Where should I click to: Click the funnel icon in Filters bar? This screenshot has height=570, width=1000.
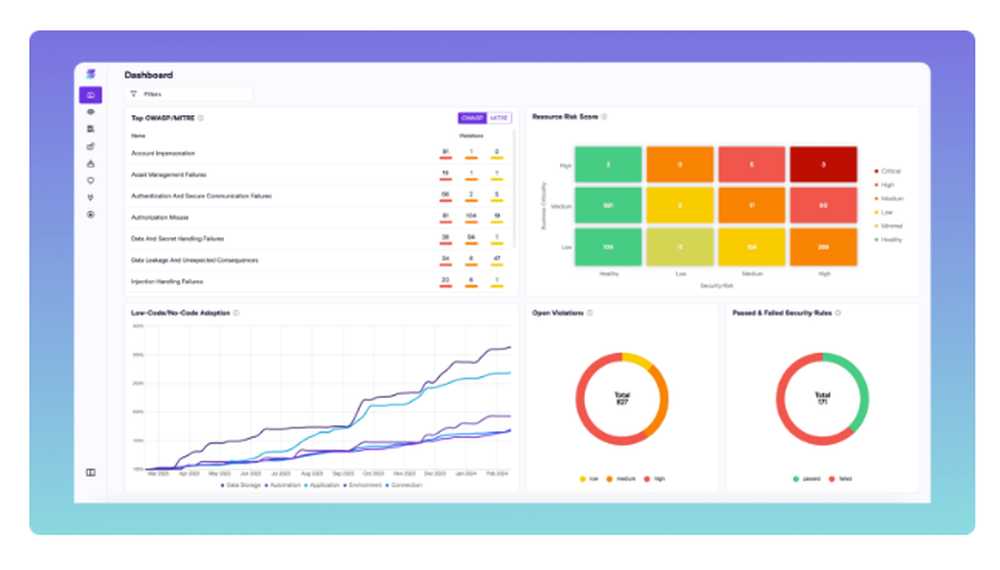(x=133, y=94)
